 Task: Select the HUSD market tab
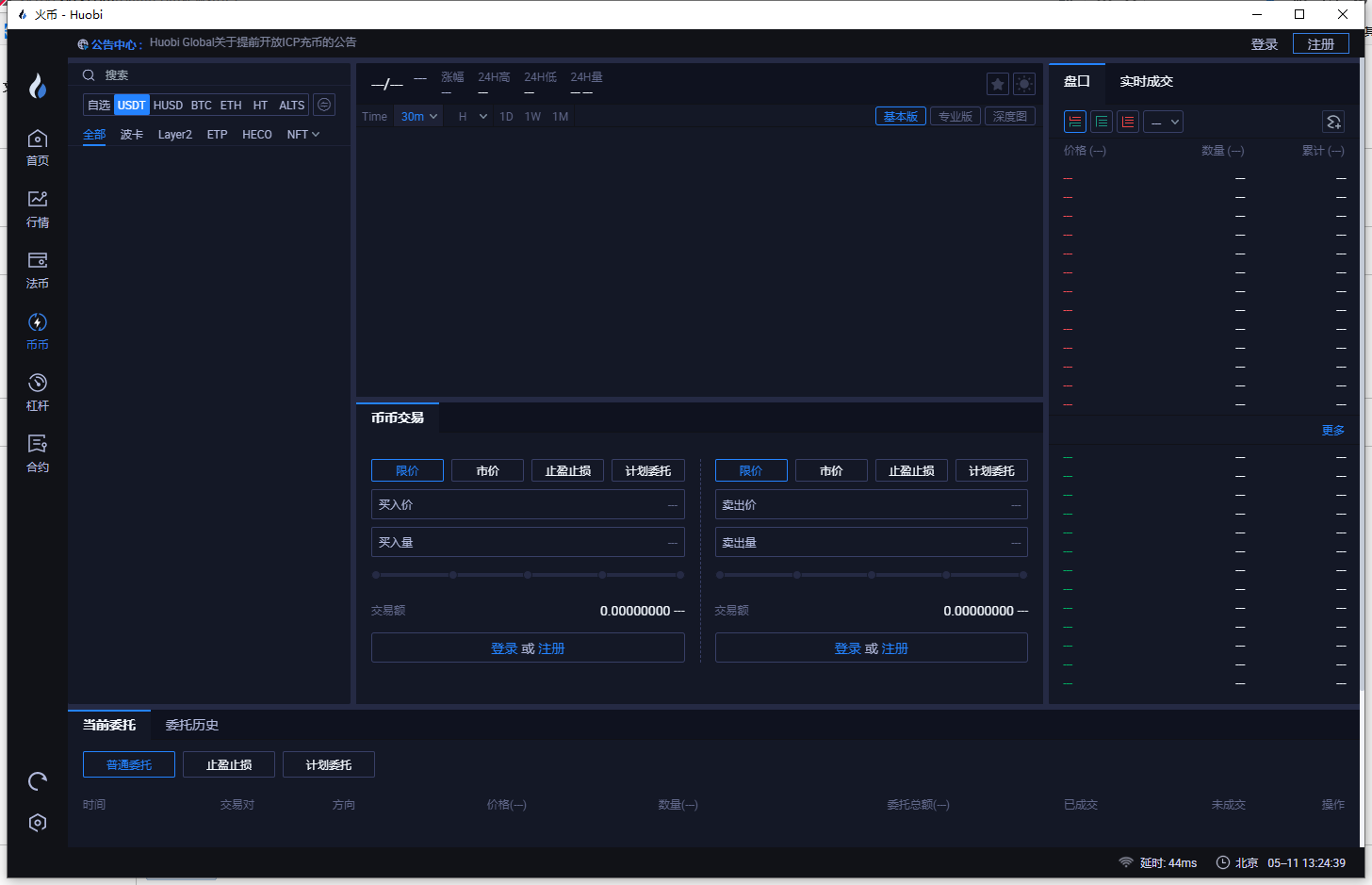tap(168, 105)
